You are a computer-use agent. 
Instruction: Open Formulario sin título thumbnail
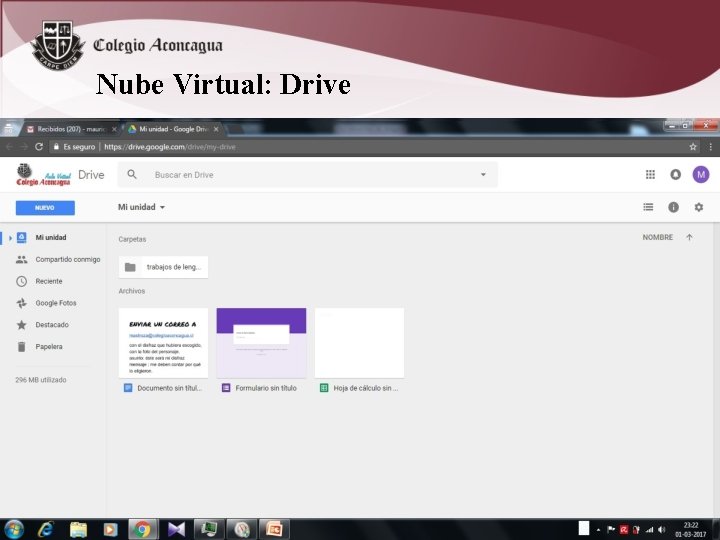[261, 343]
